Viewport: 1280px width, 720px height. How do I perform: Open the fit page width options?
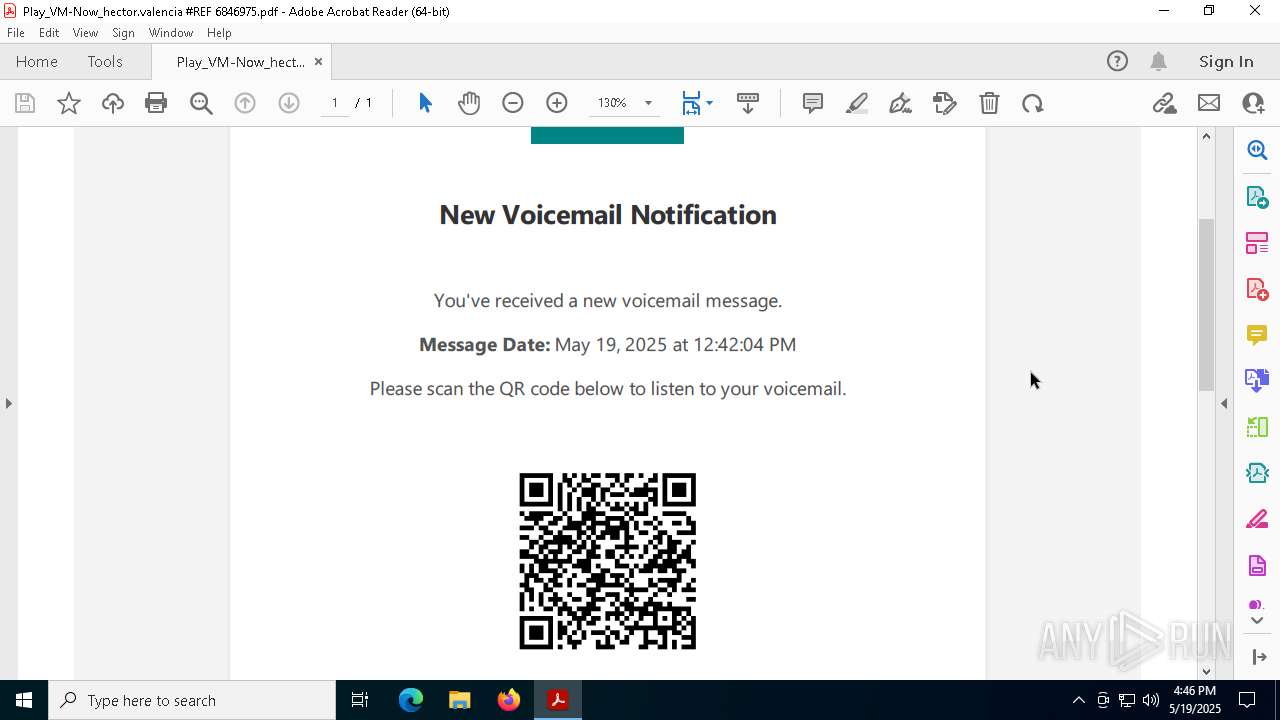[x=697, y=103]
